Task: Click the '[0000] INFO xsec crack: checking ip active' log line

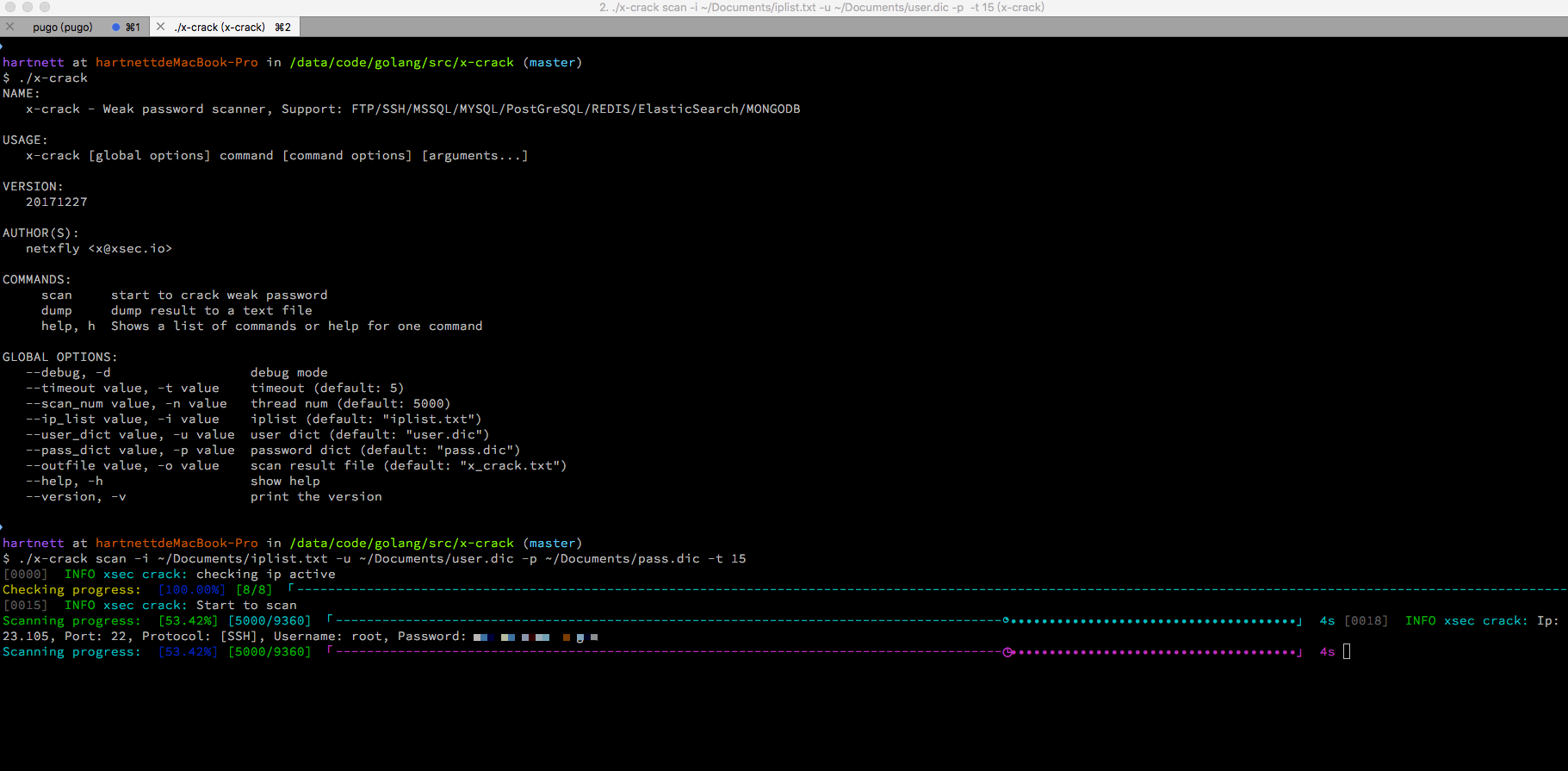Action: tap(170, 574)
